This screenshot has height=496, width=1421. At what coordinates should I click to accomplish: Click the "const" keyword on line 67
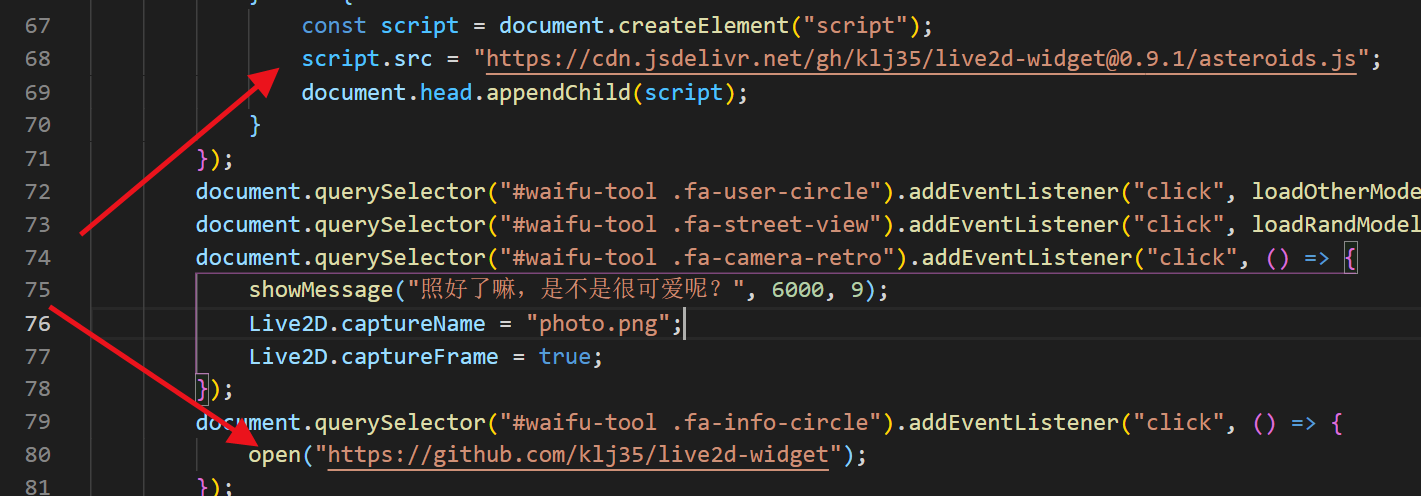tap(334, 26)
